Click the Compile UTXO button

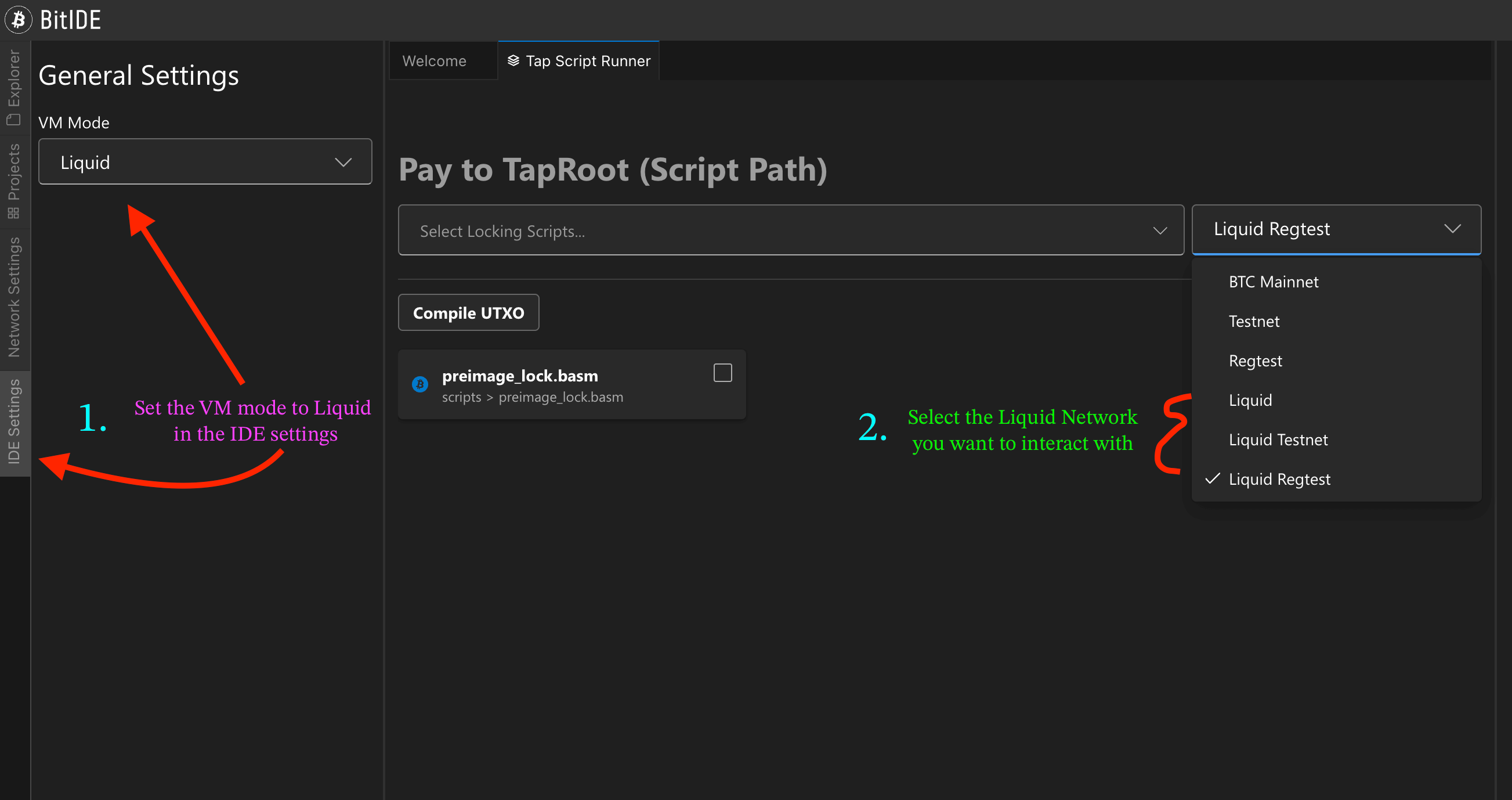(x=468, y=312)
